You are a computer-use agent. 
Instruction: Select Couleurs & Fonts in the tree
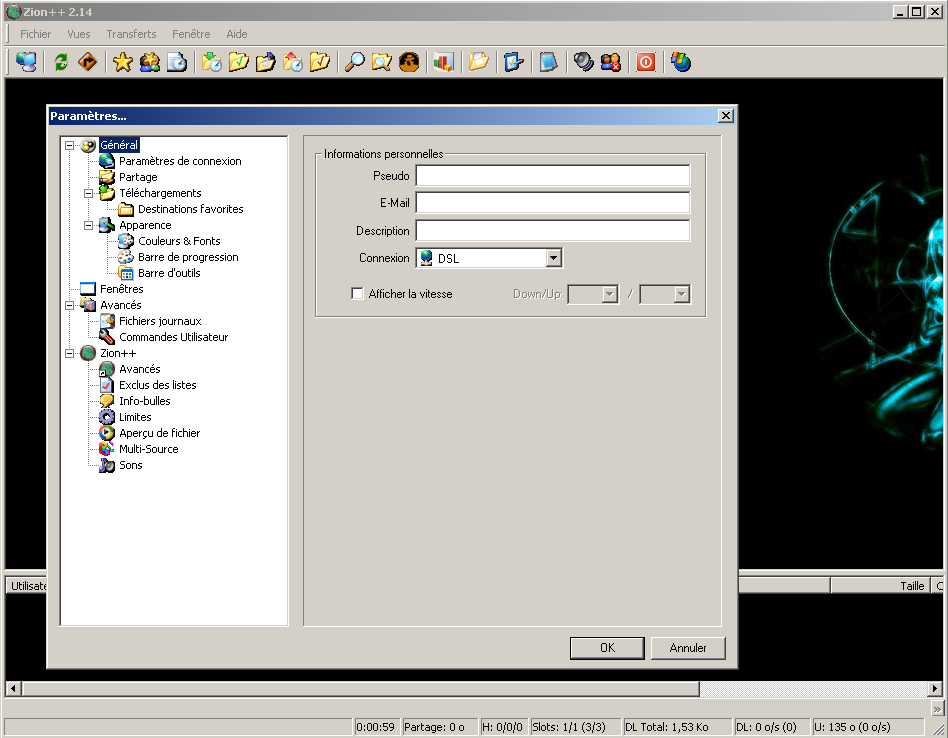[x=179, y=241]
